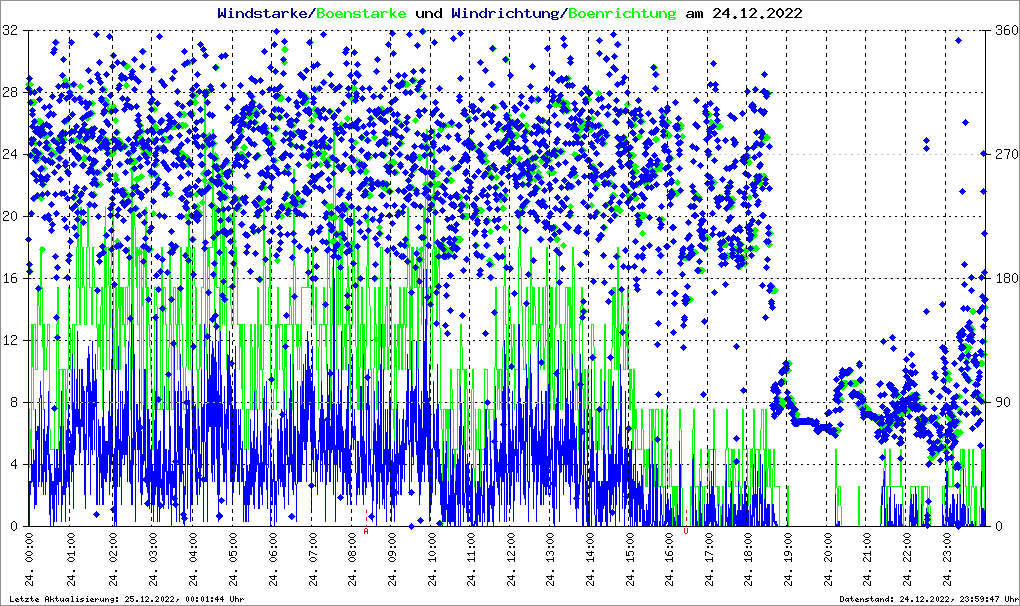Click the red 'A' sunrise marker
Image resolution: width=1020 pixels, height=606 pixels.
point(366,531)
